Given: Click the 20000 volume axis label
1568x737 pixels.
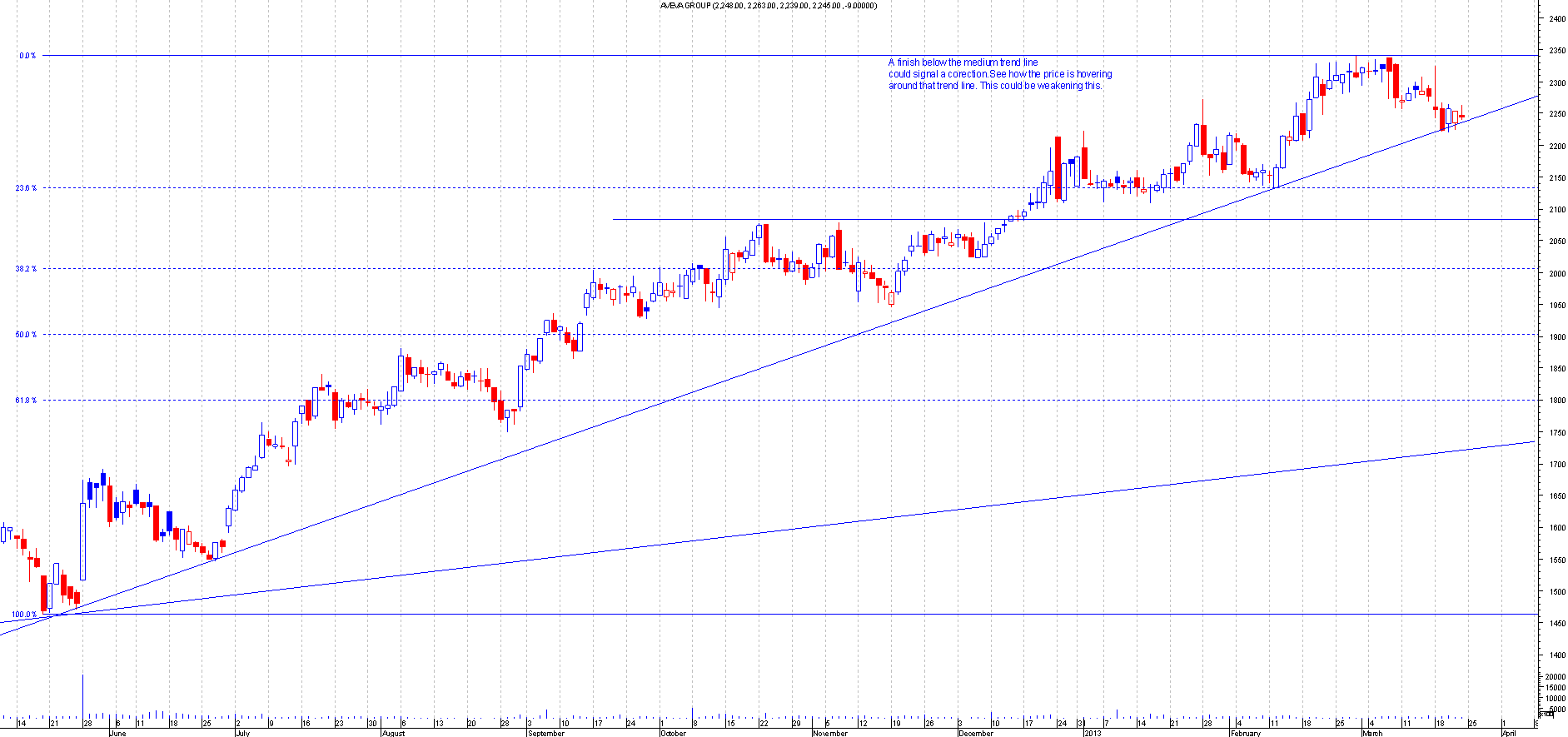Looking at the screenshot, I should tap(1555, 678).
